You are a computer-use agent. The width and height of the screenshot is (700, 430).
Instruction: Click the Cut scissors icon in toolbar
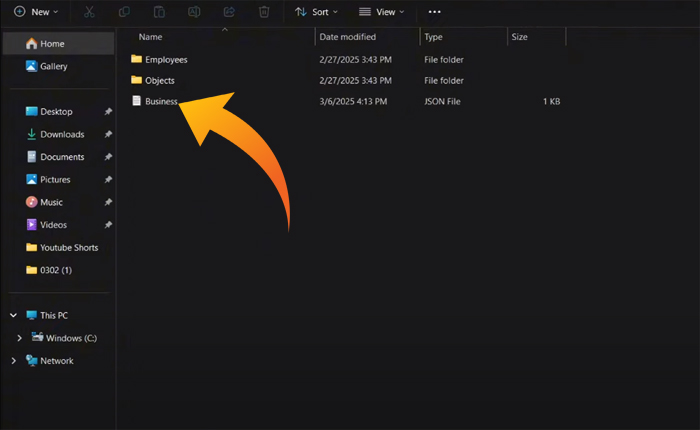[90, 12]
